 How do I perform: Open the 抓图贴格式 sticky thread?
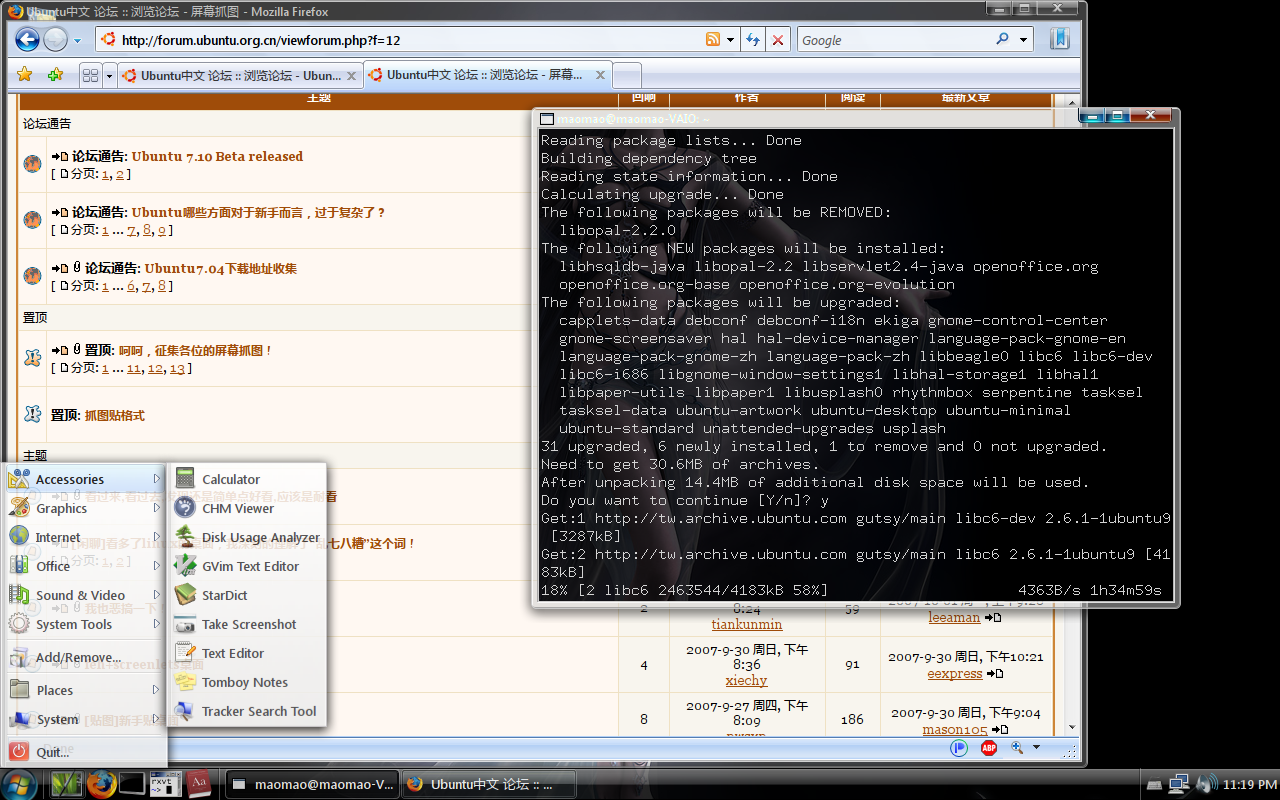pyautogui.click(x=114, y=415)
